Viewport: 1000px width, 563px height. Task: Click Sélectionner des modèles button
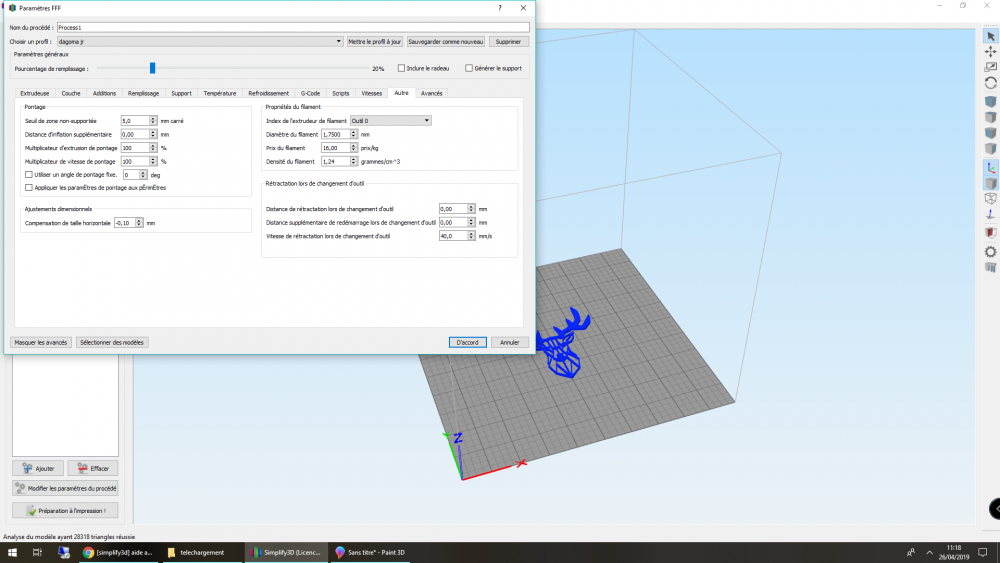point(112,342)
